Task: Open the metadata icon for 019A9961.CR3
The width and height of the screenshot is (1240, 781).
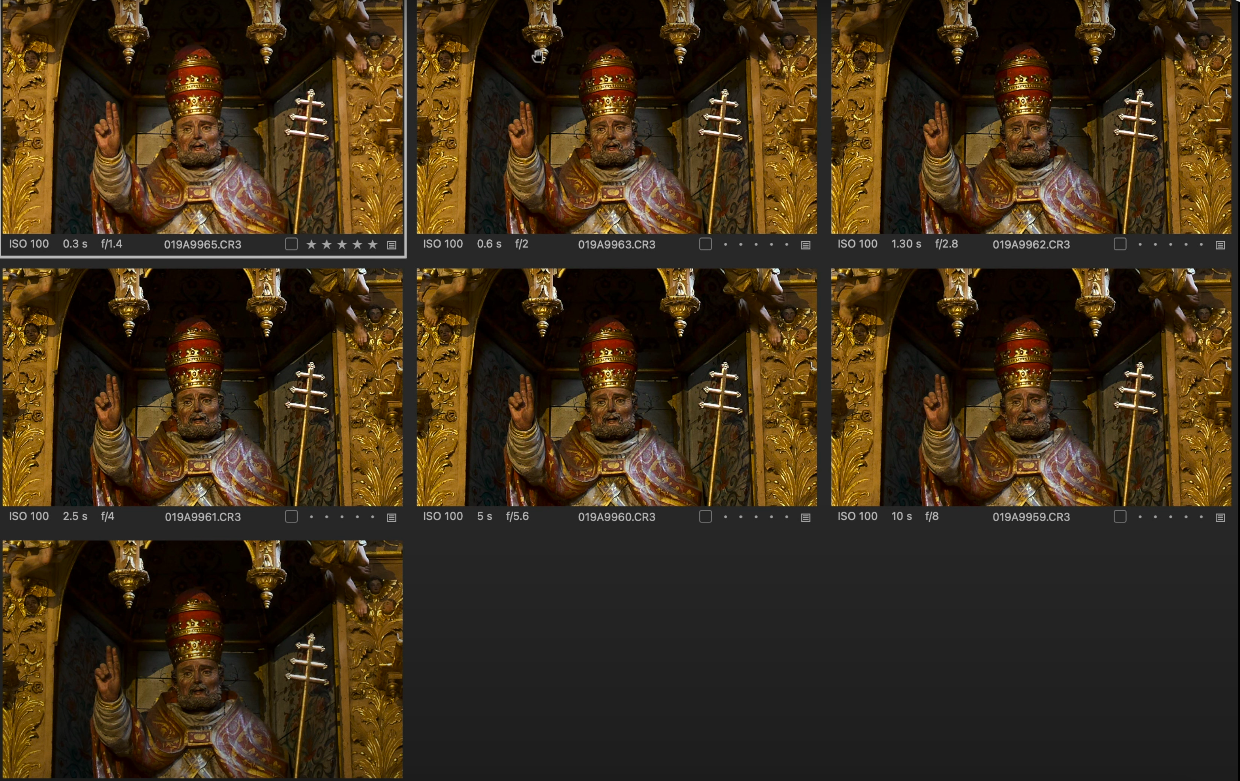Action: (392, 518)
